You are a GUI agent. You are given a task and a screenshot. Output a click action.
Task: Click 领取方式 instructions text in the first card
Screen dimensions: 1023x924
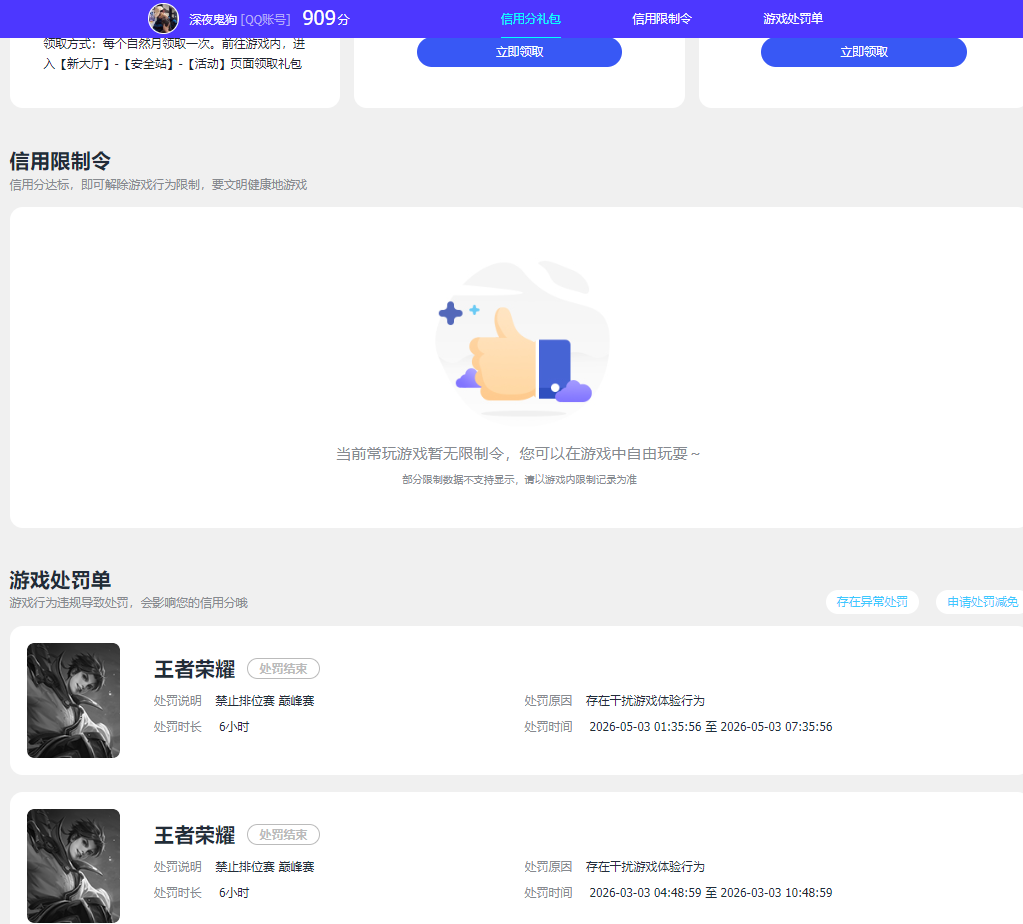pos(174,54)
